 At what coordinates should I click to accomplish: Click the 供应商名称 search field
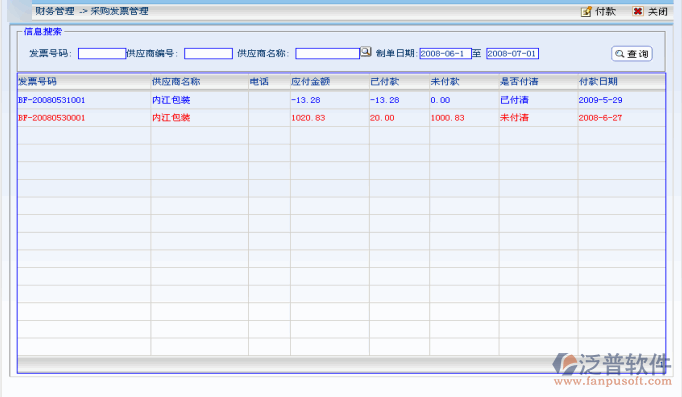[328, 53]
